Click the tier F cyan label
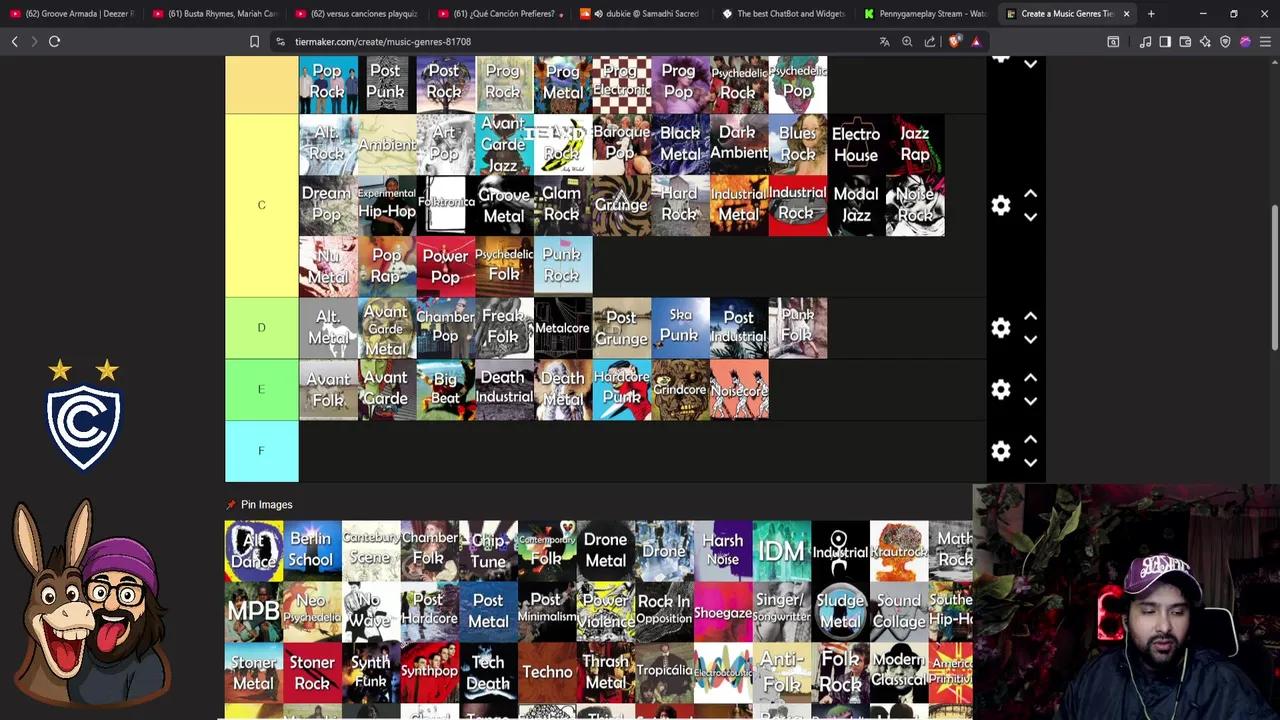 261,451
